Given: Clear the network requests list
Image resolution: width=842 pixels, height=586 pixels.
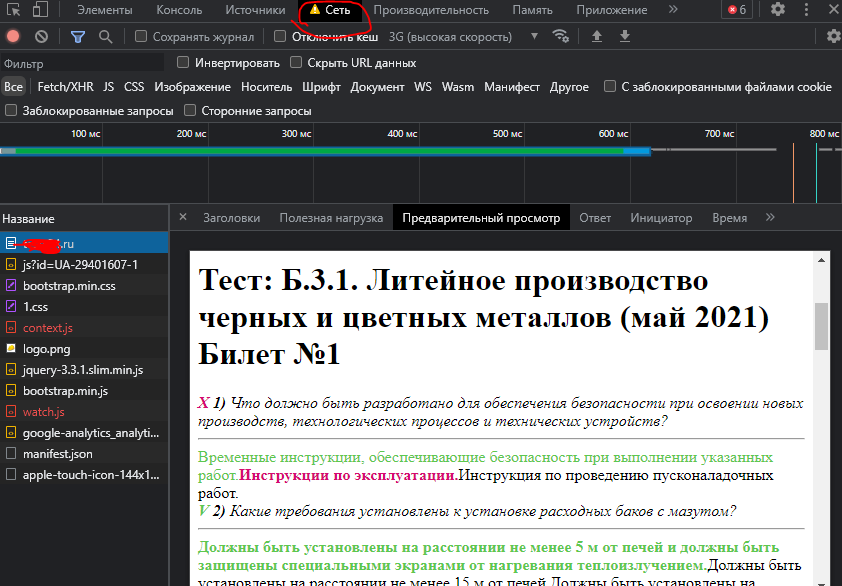Looking at the screenshot, I should pyautogui.click(x=41, y=36).
